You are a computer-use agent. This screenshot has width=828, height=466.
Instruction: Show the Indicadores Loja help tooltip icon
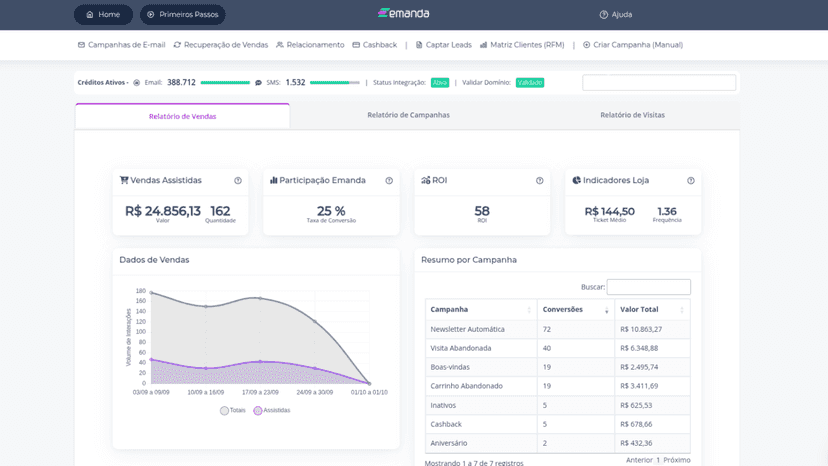[x=691, y=181]
